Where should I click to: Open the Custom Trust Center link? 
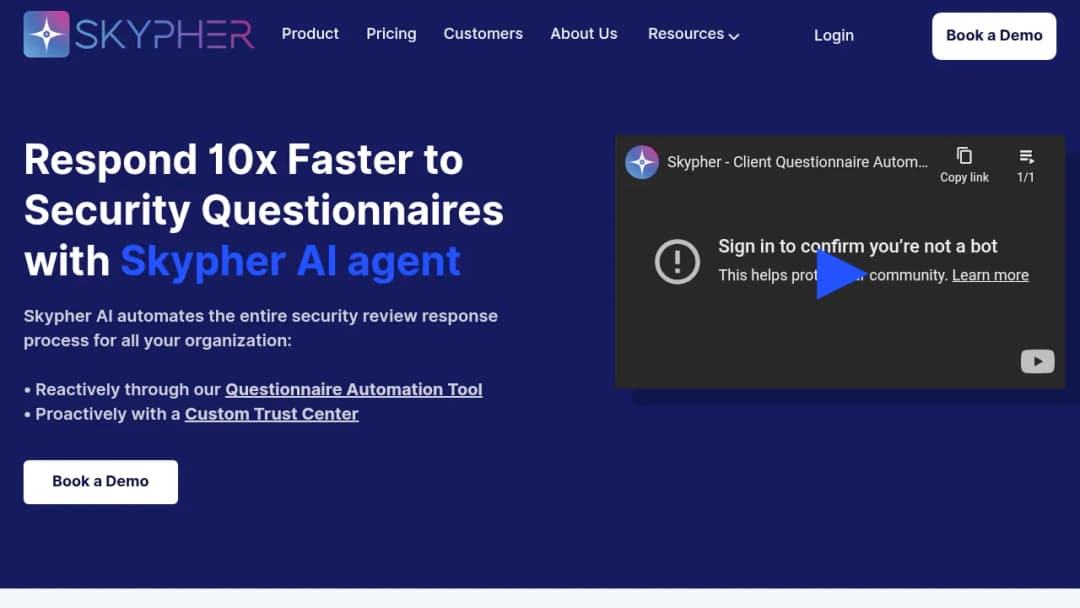(x=271, y=414)
